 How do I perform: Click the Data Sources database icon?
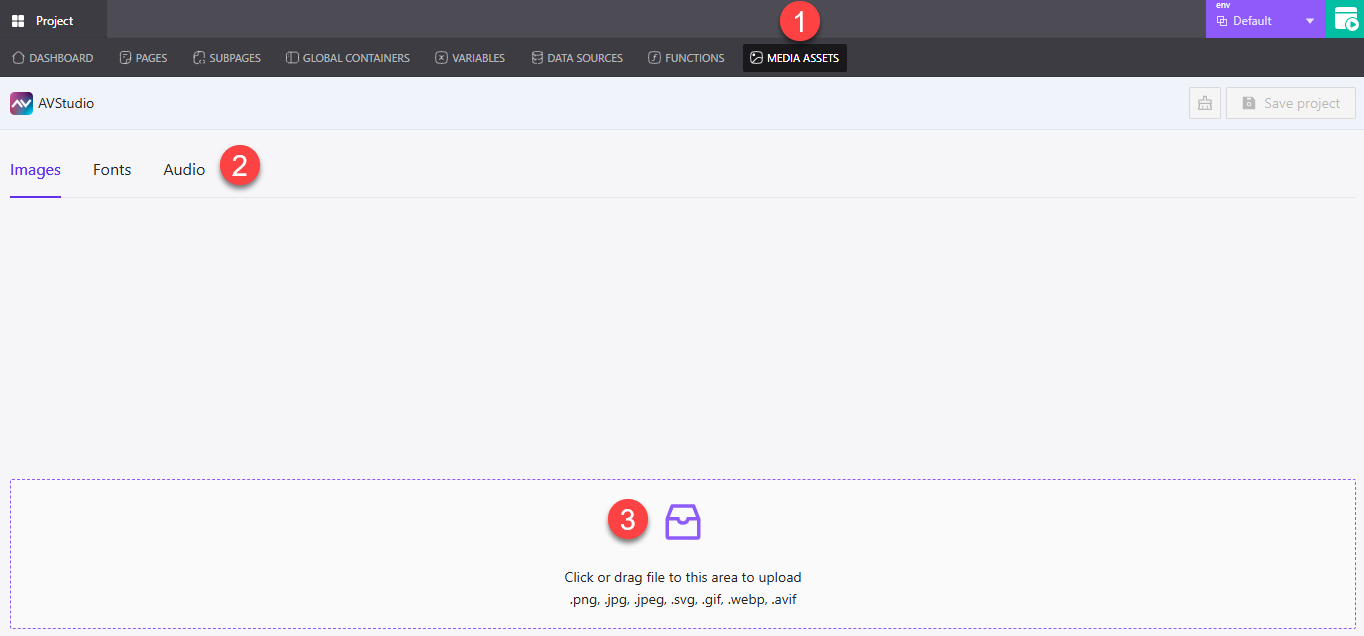tap(537, 58)
